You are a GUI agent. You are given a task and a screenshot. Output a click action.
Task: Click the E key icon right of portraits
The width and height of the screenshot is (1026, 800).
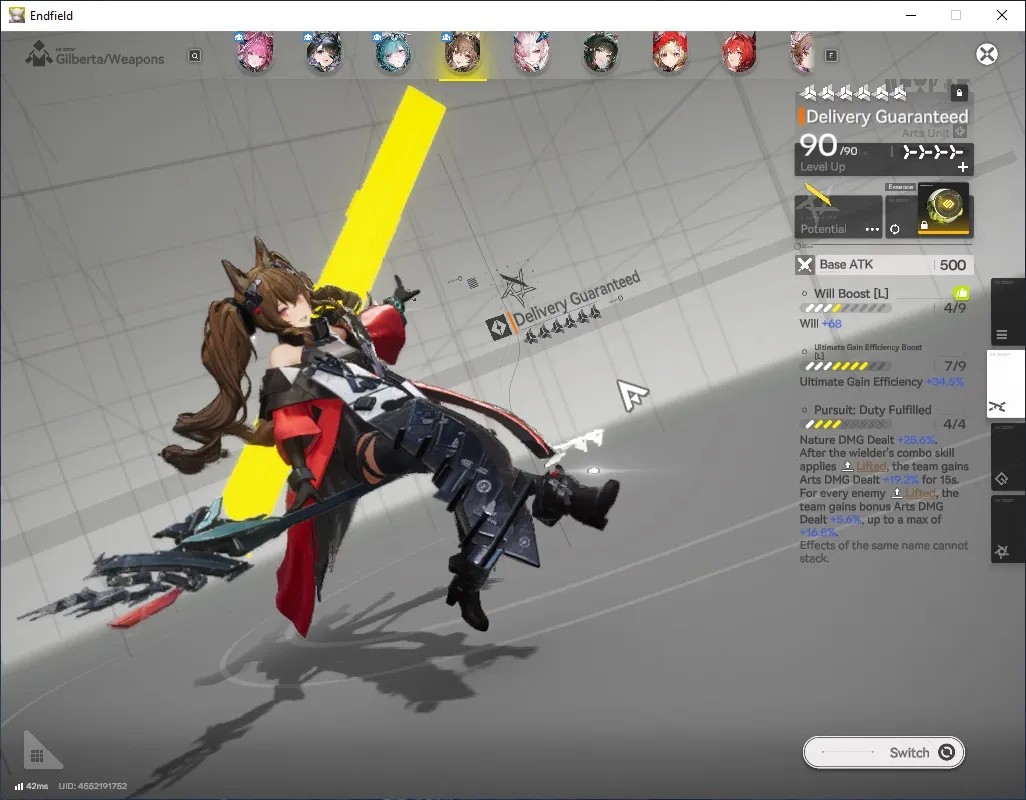831,56
